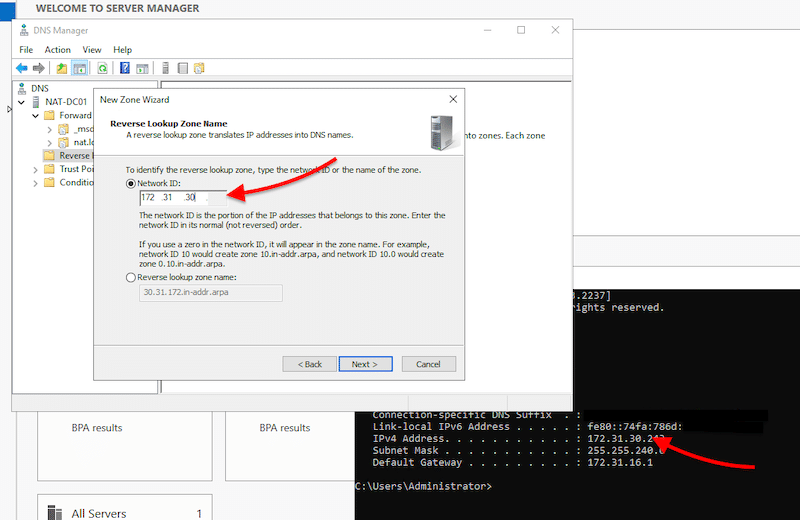
Task: Expand the Trust Points node
Action: 35,170
